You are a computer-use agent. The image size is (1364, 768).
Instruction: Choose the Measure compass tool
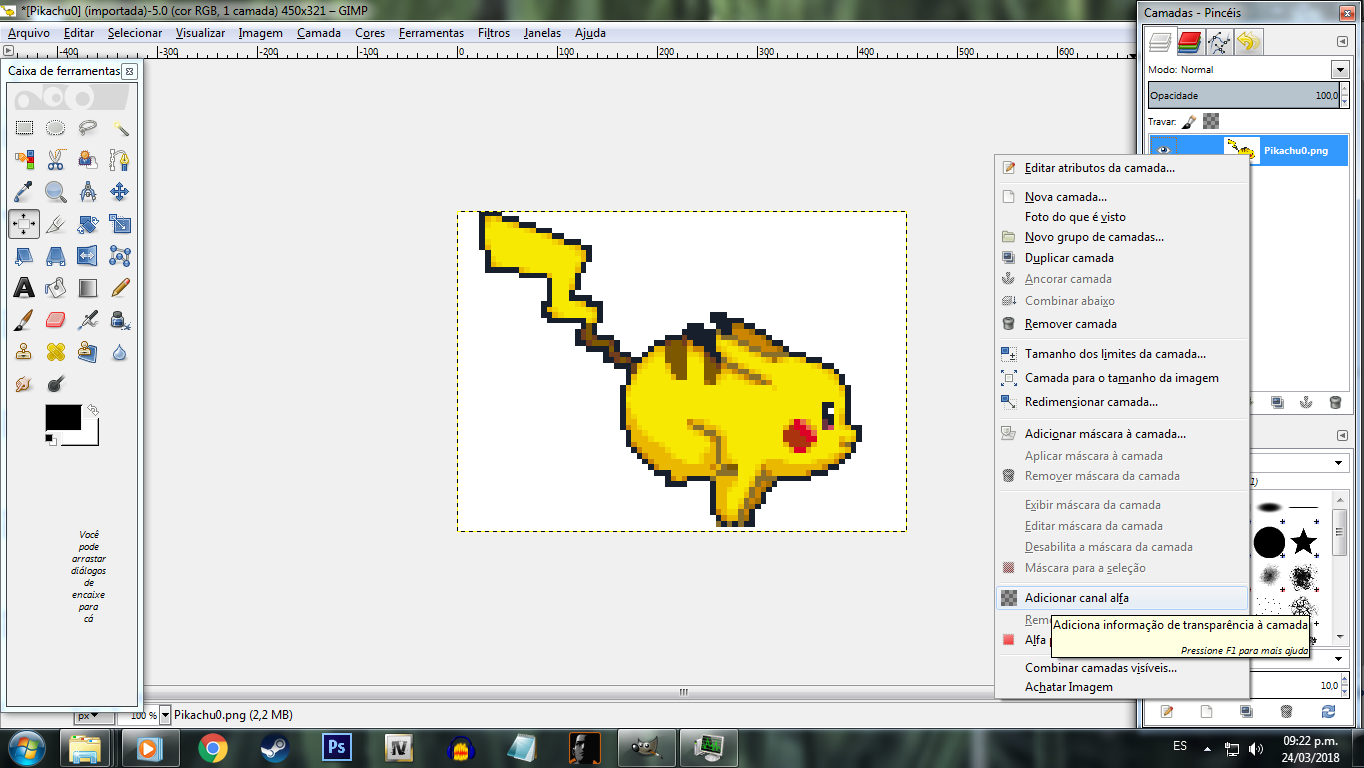(x=88, y=192)
